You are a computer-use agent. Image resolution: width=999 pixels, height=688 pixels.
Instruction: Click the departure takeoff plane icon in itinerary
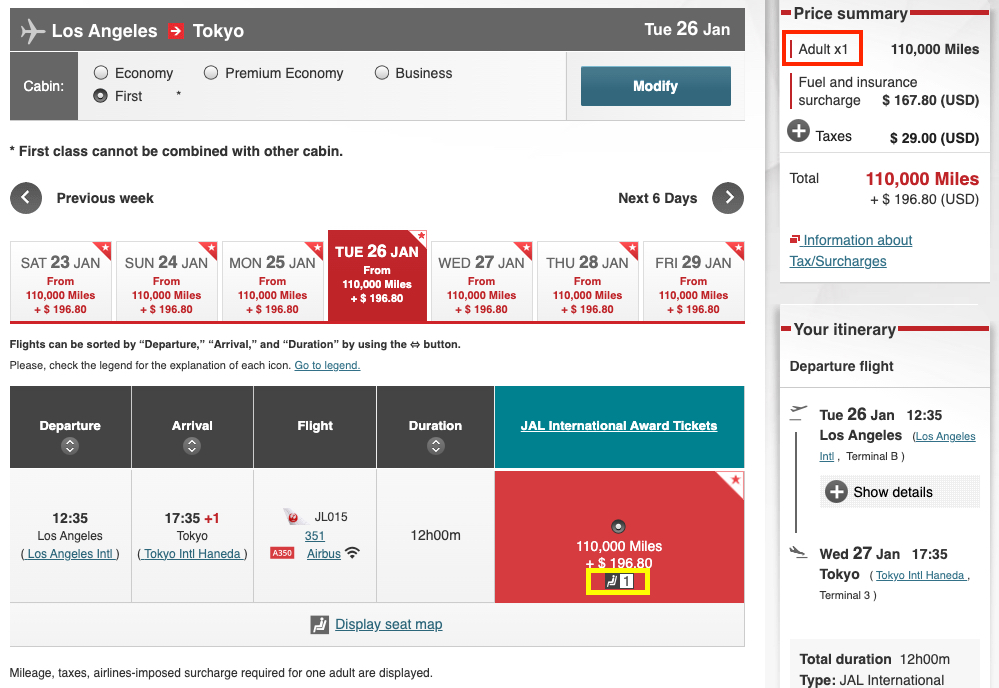(x=797, y=410)
